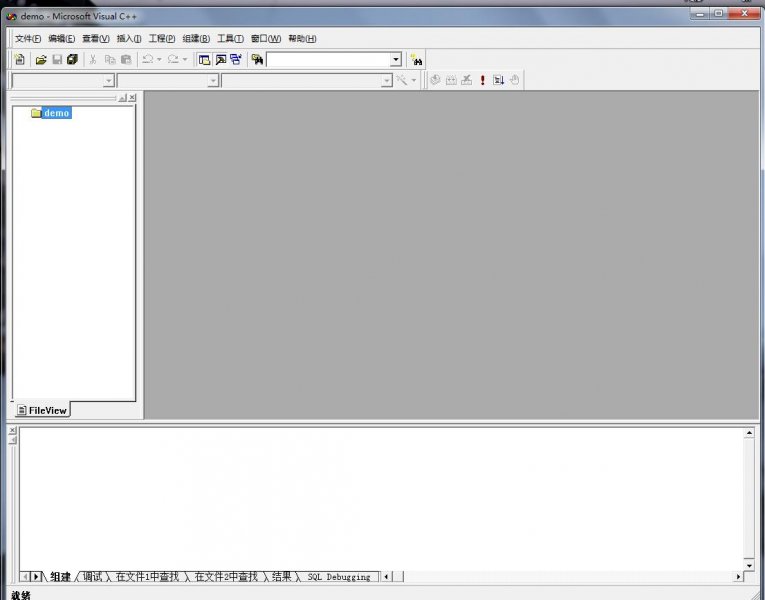Click the Open file folder icon
The image size is (765, 600).
pyautogui.click(x=41, y=60)
